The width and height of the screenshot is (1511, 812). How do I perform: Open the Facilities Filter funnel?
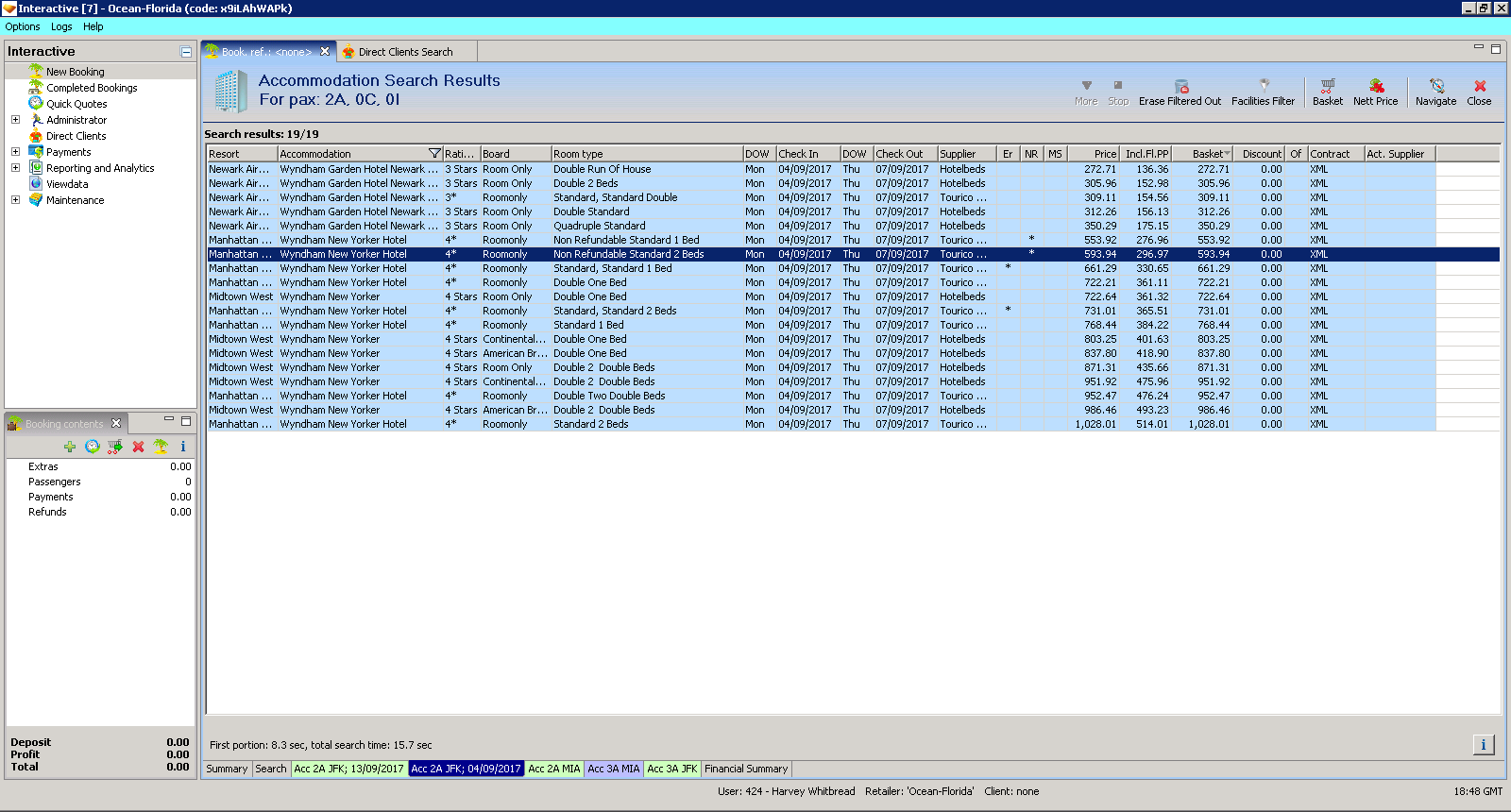click(1264, 86)
